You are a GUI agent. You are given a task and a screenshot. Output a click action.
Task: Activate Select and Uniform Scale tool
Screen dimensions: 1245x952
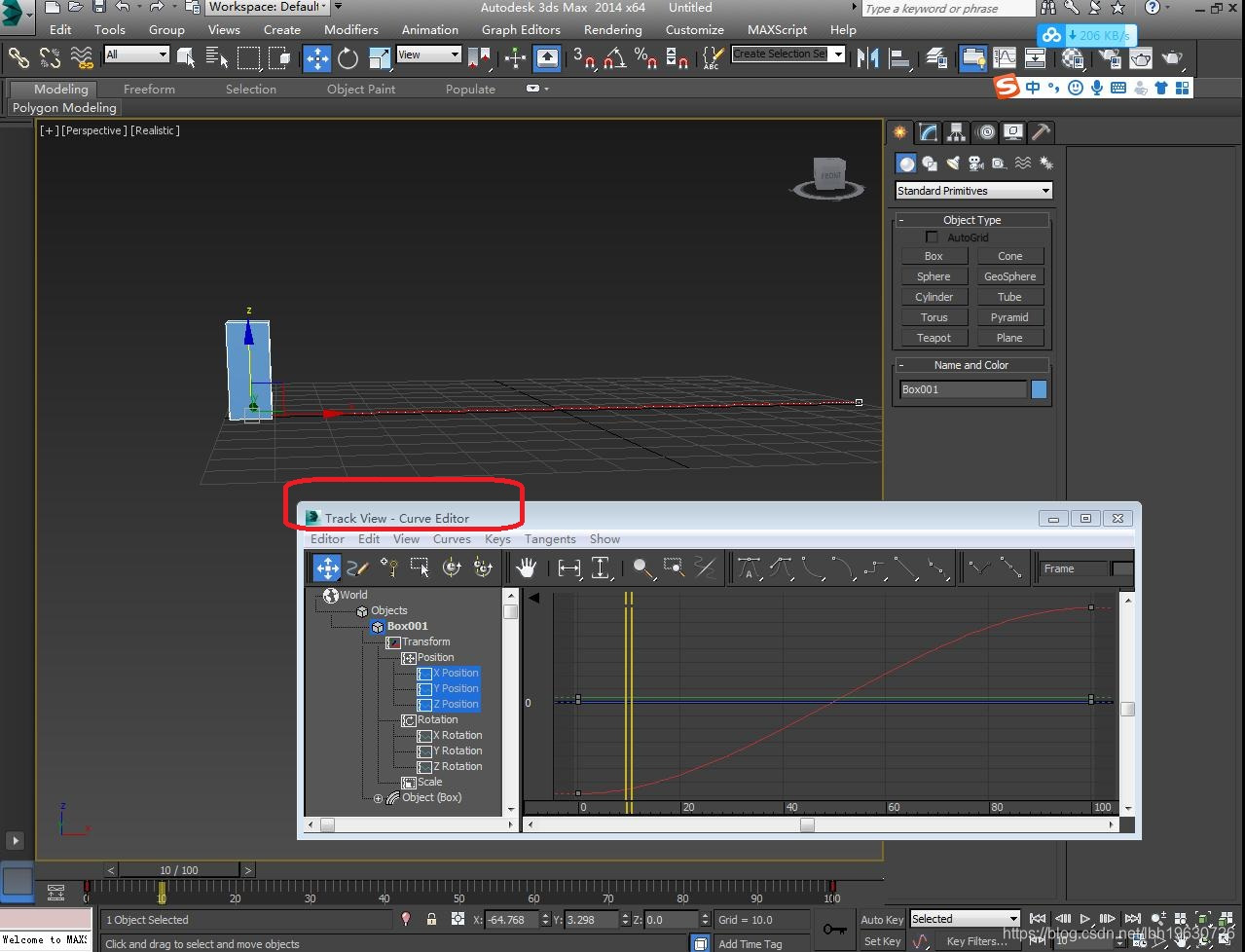(380, 58)
